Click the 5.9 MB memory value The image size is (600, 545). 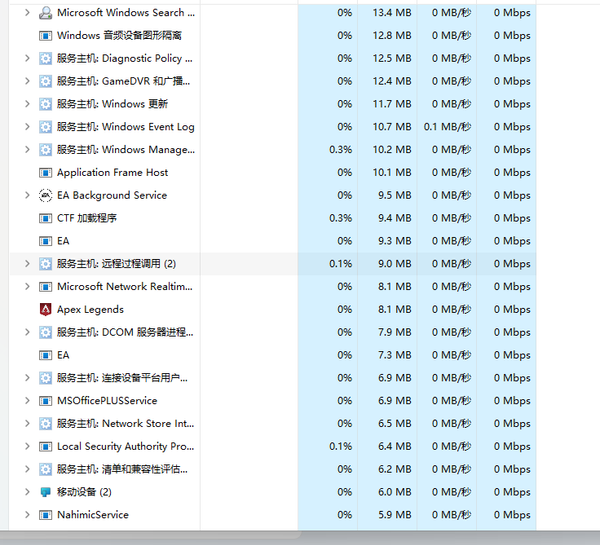(395, 515)
